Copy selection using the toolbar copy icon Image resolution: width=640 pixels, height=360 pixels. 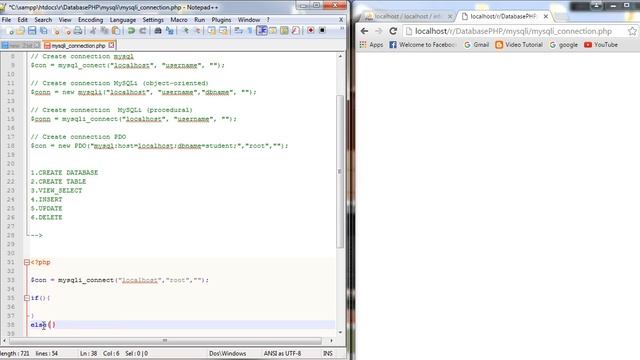[x=104, y=31]
